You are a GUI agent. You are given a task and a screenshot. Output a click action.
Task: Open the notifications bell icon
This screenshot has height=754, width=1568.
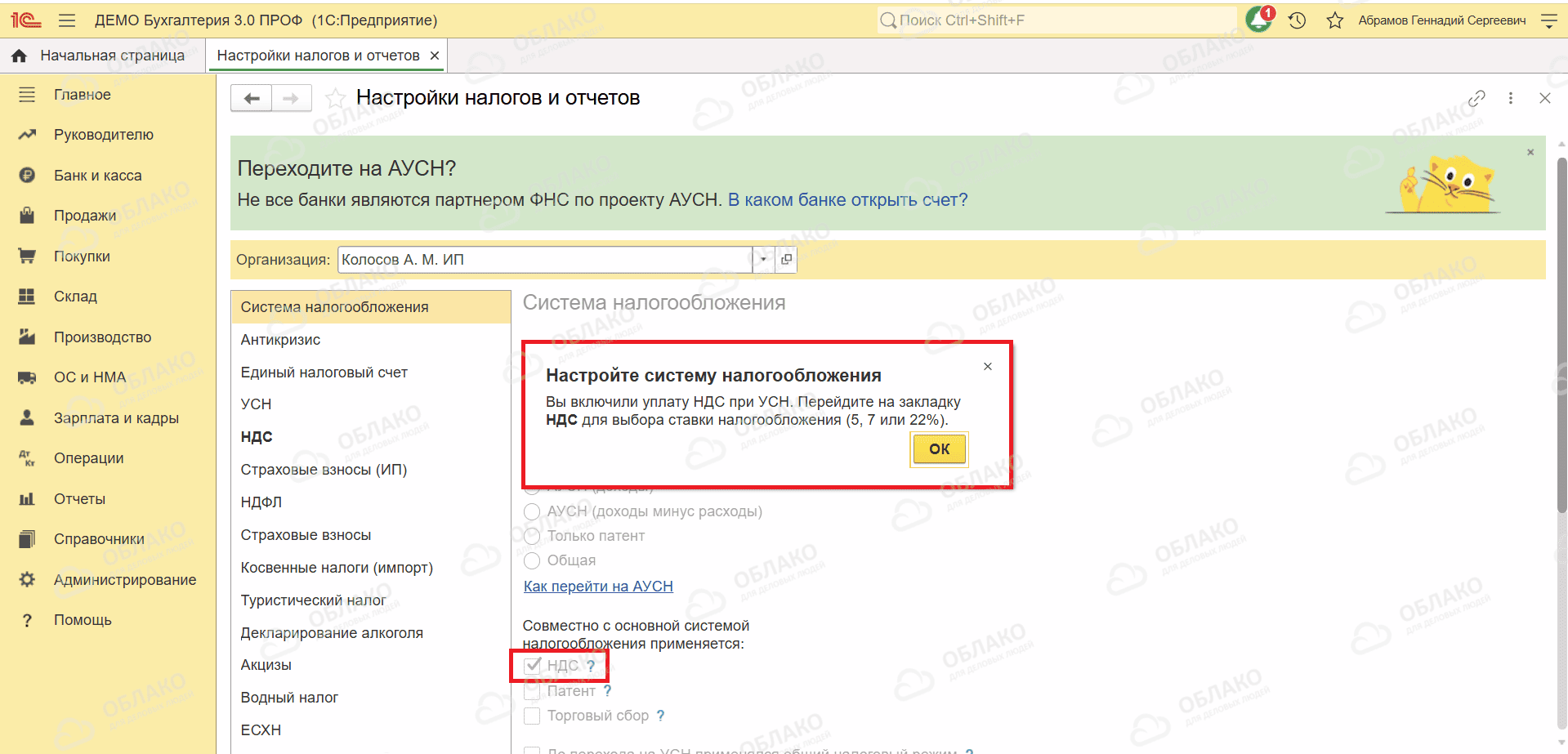[x=1258, y=20]
